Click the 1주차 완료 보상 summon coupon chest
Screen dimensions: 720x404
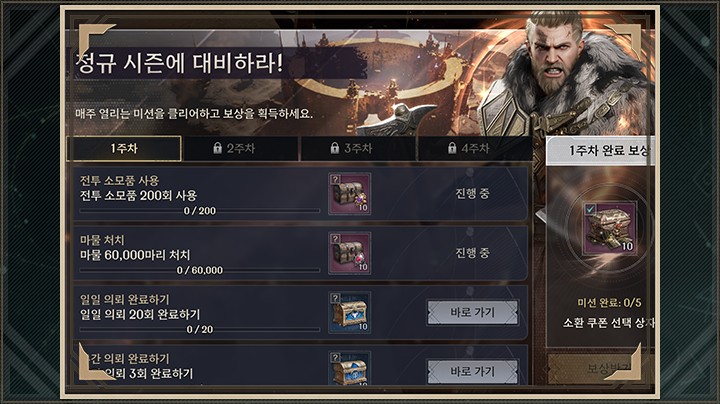coord(610,228)
